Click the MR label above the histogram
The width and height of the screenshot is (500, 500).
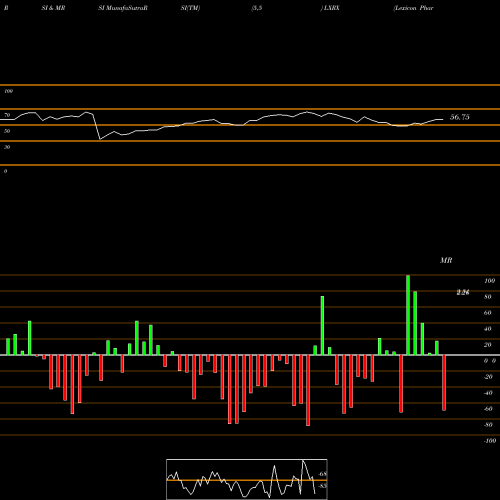[x=446, y=260]
